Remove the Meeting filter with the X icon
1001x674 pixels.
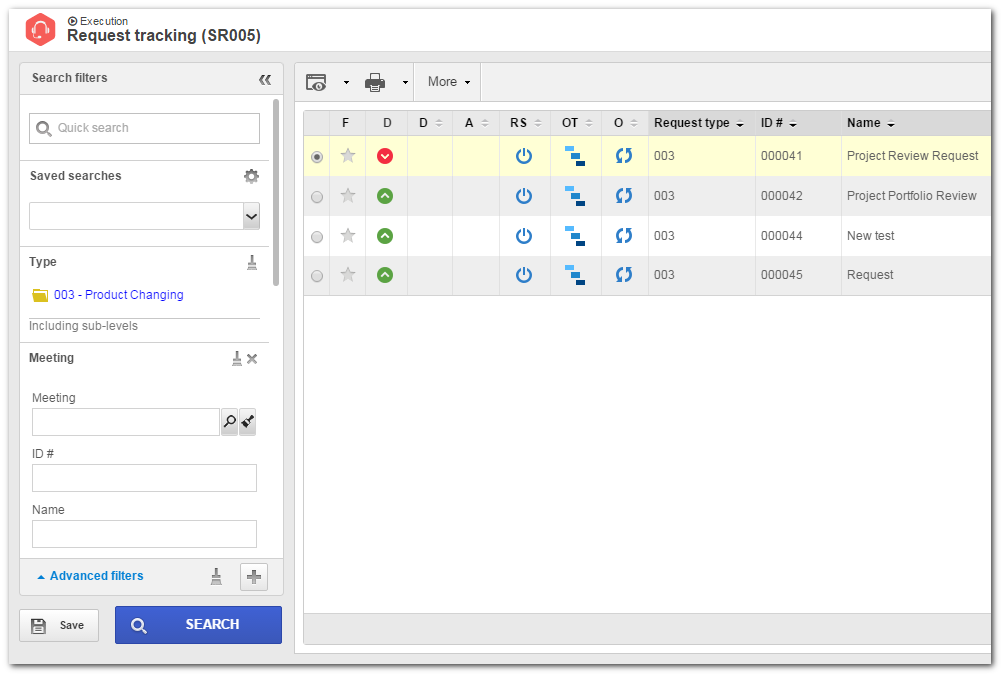(252, 359)
